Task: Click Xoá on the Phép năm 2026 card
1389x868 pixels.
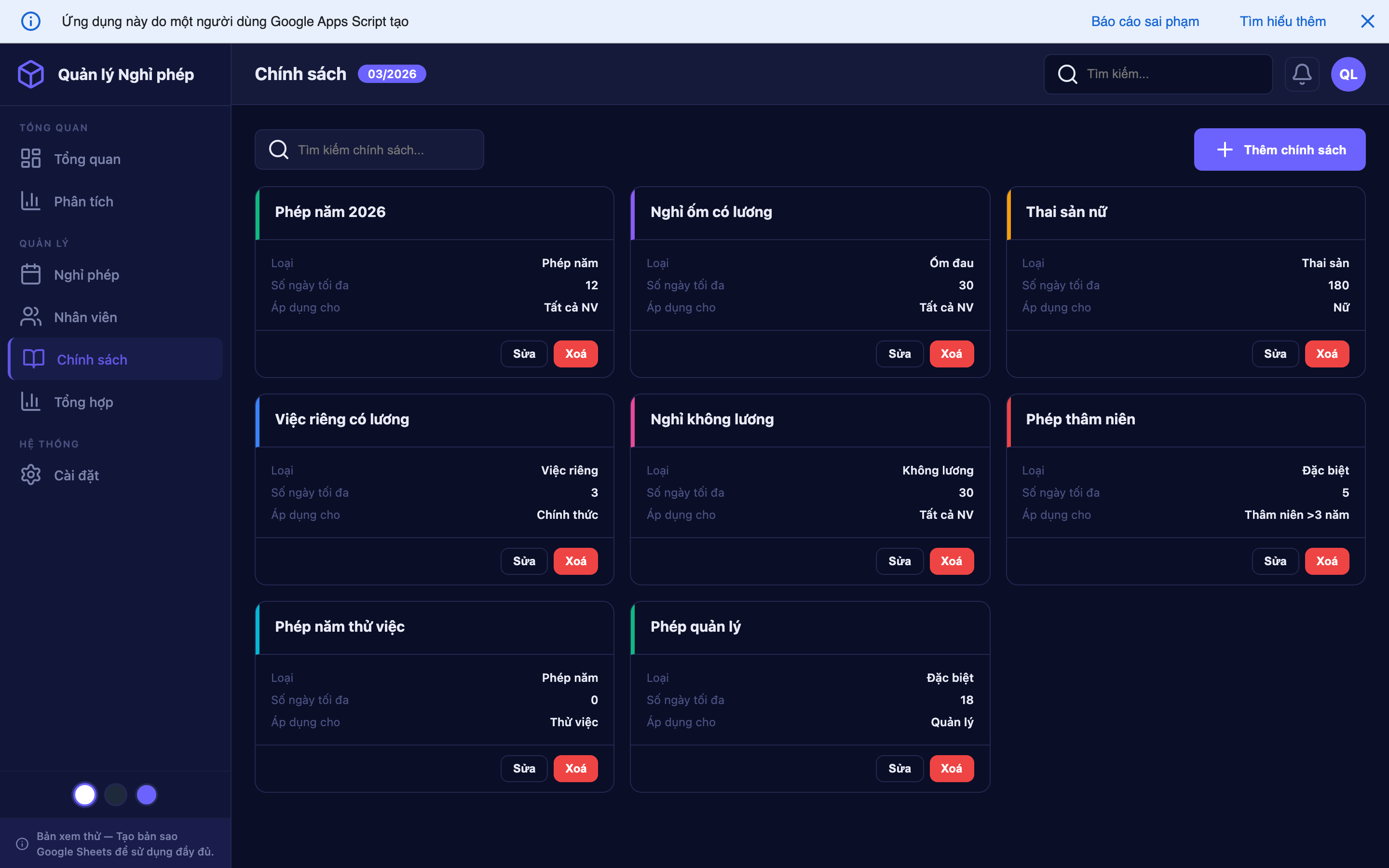Action: point(576,353)
